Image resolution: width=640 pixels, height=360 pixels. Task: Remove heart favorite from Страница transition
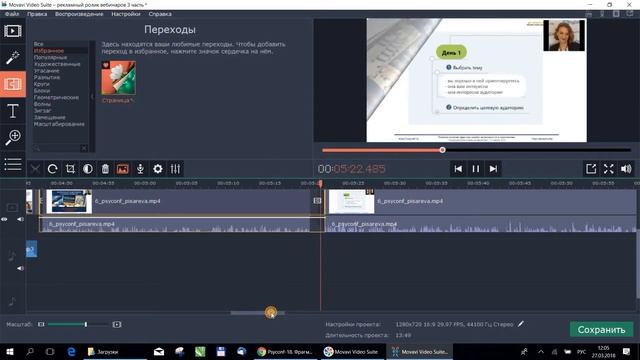[106, 65]
